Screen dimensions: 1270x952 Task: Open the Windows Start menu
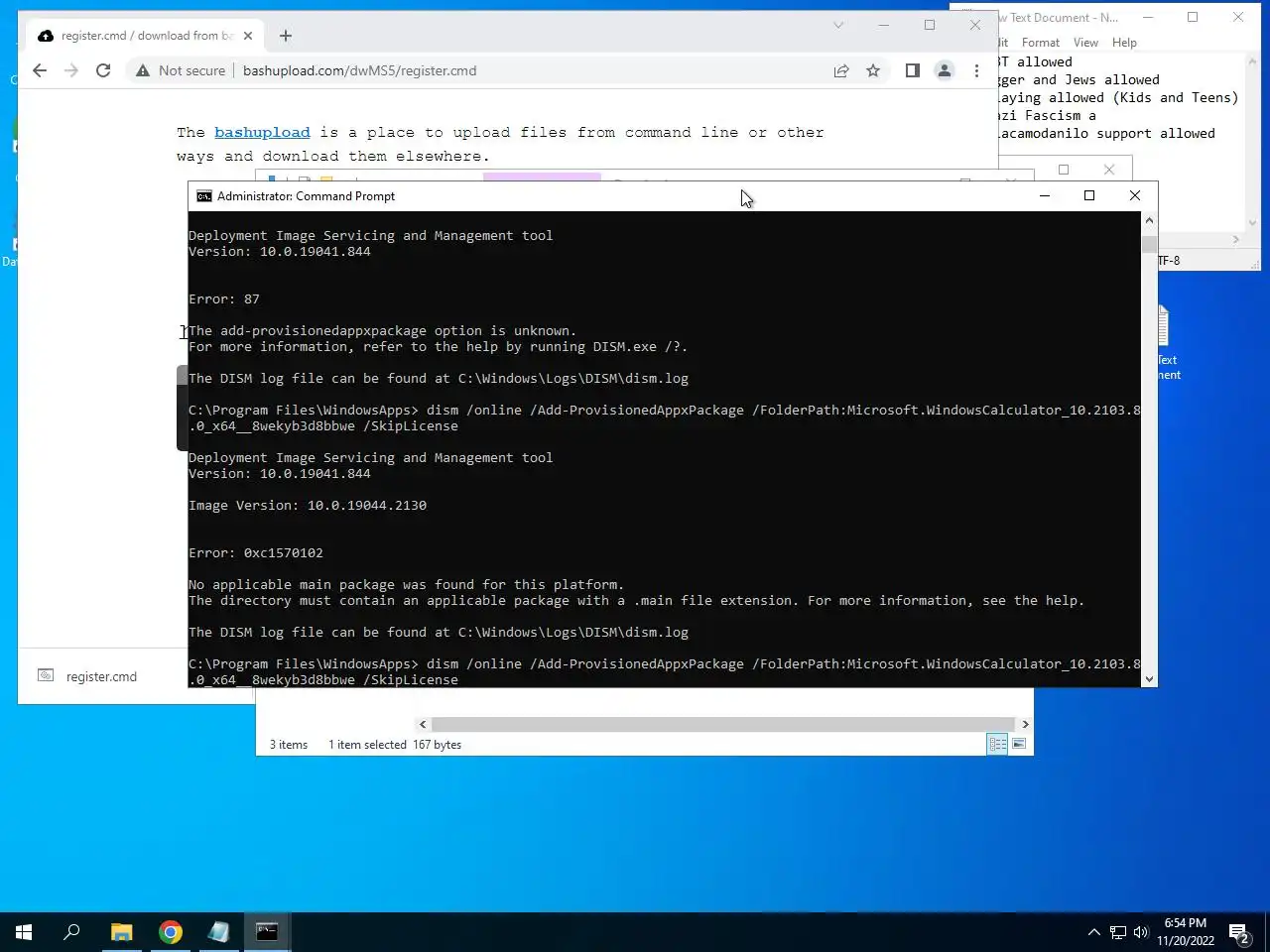pos(24,932)
